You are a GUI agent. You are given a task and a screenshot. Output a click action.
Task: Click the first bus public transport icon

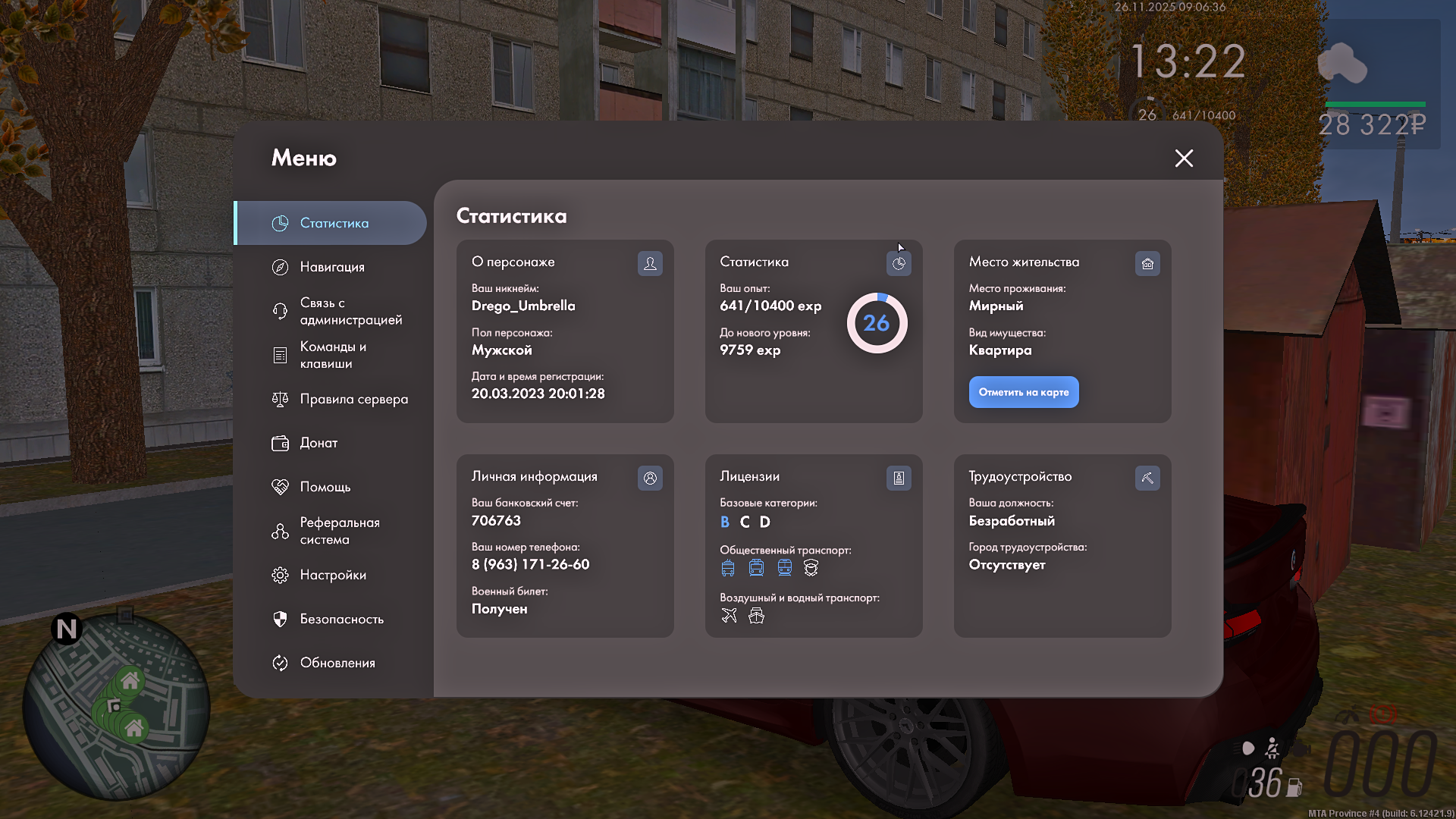(x=728, y=567)
